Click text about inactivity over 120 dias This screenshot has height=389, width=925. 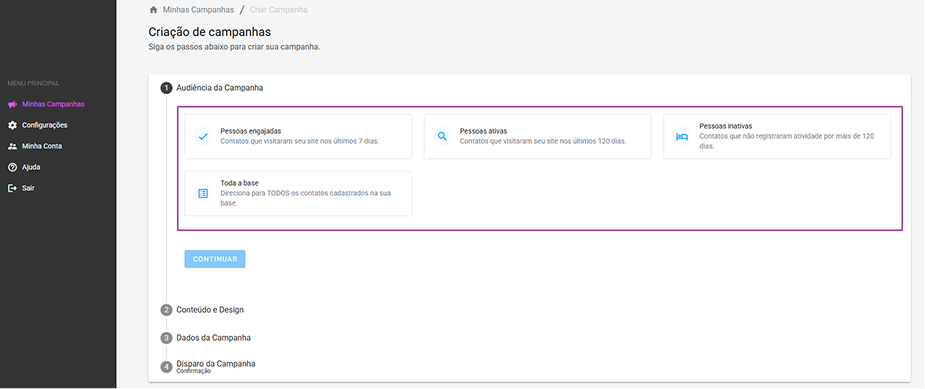(786, 141)
